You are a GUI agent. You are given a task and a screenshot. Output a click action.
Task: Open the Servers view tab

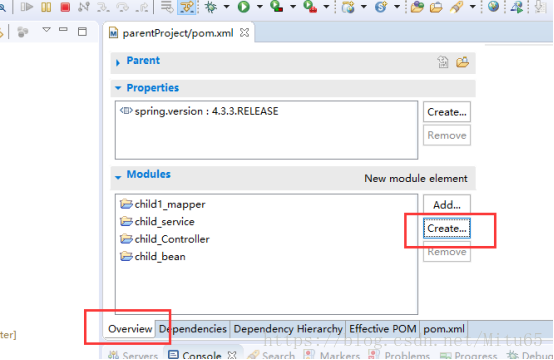coord(133,355)
